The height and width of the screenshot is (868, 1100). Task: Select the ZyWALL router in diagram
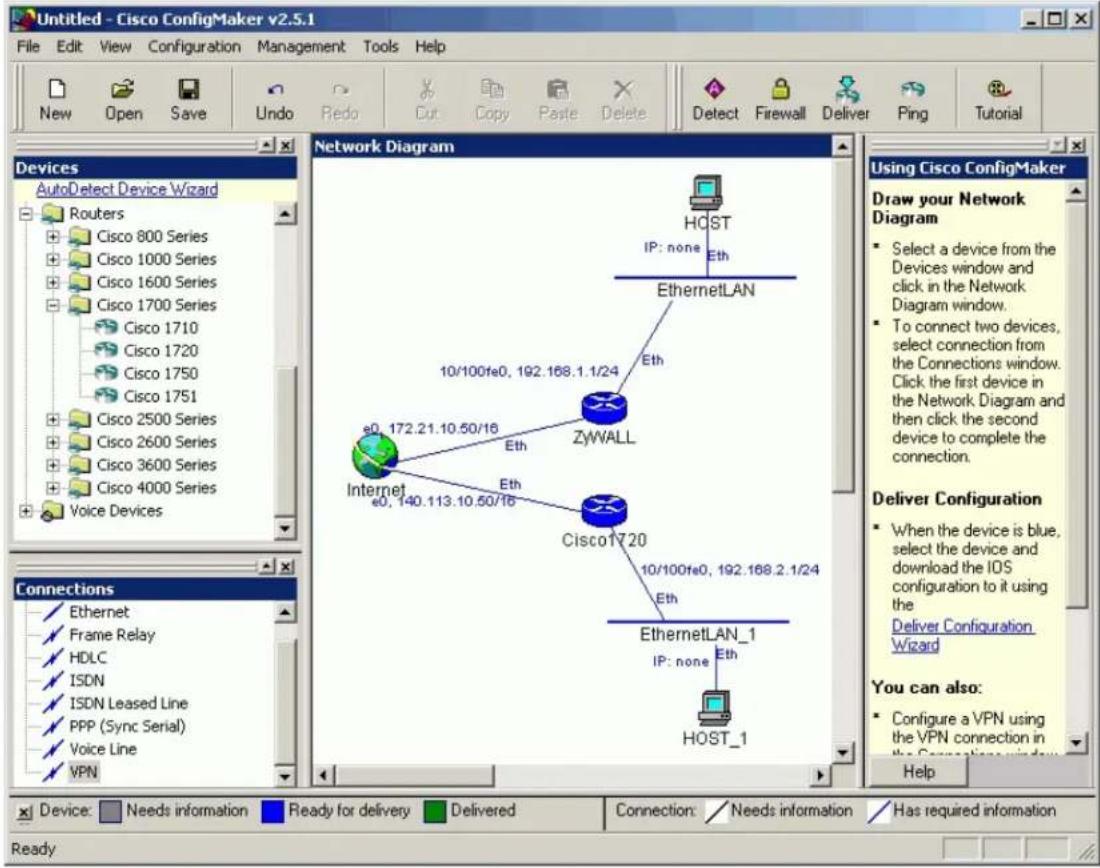[604, 408]
